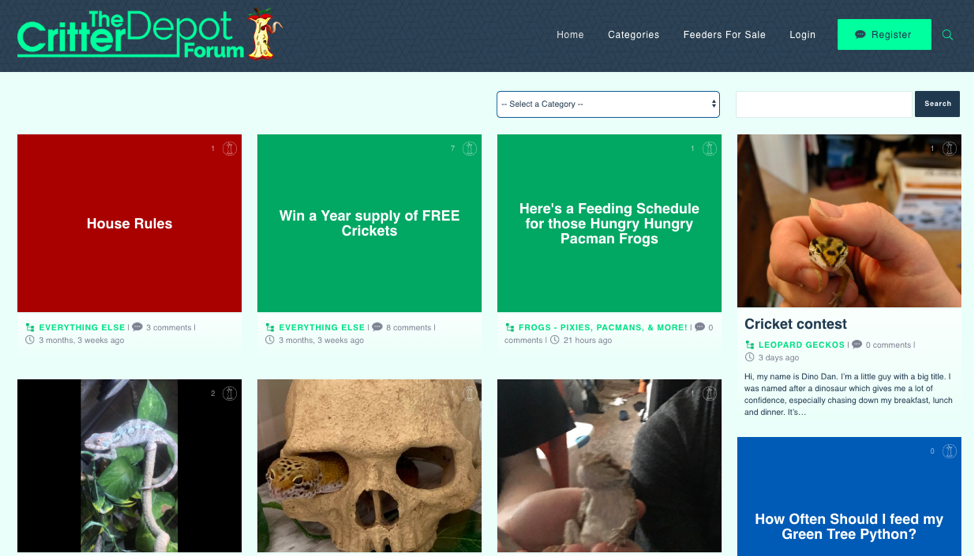The height and width of the screenshot is (556, 974).
Task: Click the '21 hours ago' timestamp
Action: 588,340
